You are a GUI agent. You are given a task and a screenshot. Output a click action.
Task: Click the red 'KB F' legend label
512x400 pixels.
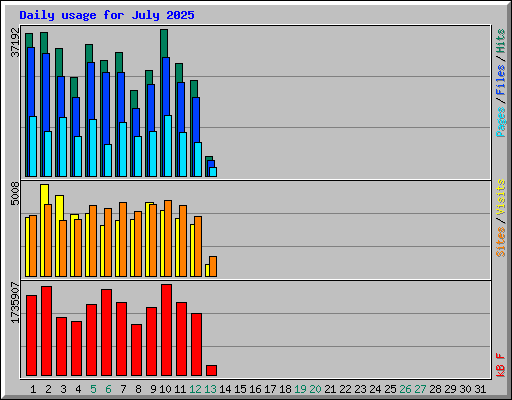[501, 365]
